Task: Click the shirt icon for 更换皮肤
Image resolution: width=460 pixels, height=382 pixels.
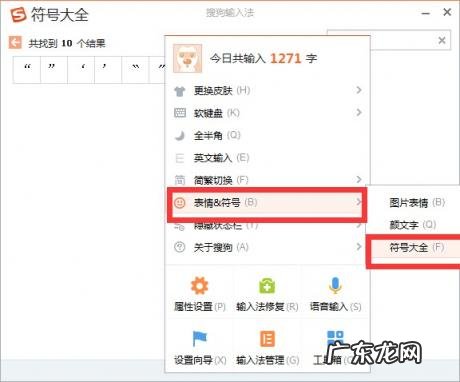Action: [180, 91]
